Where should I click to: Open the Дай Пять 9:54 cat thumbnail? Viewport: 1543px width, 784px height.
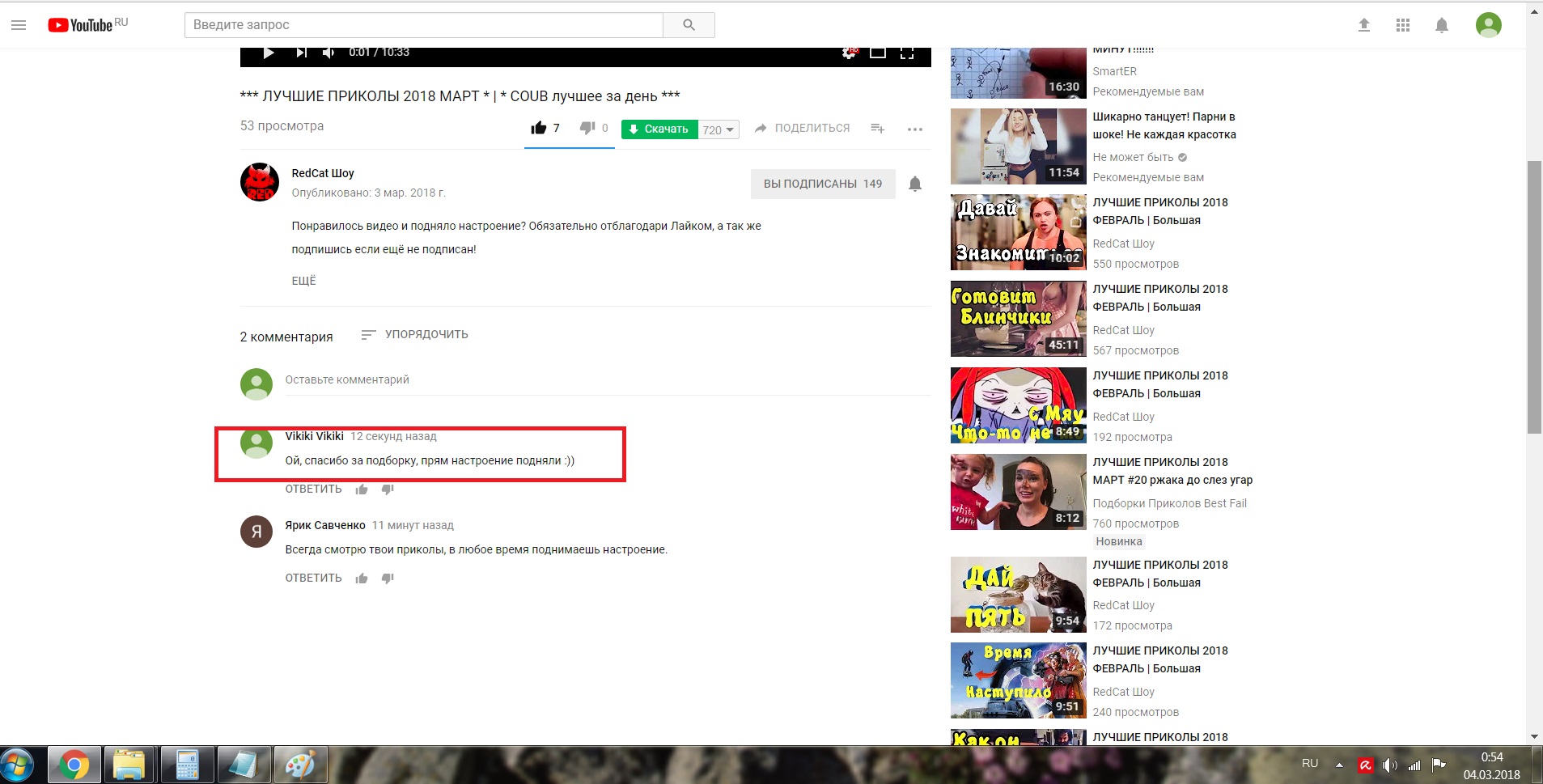tap(1019, 595)
